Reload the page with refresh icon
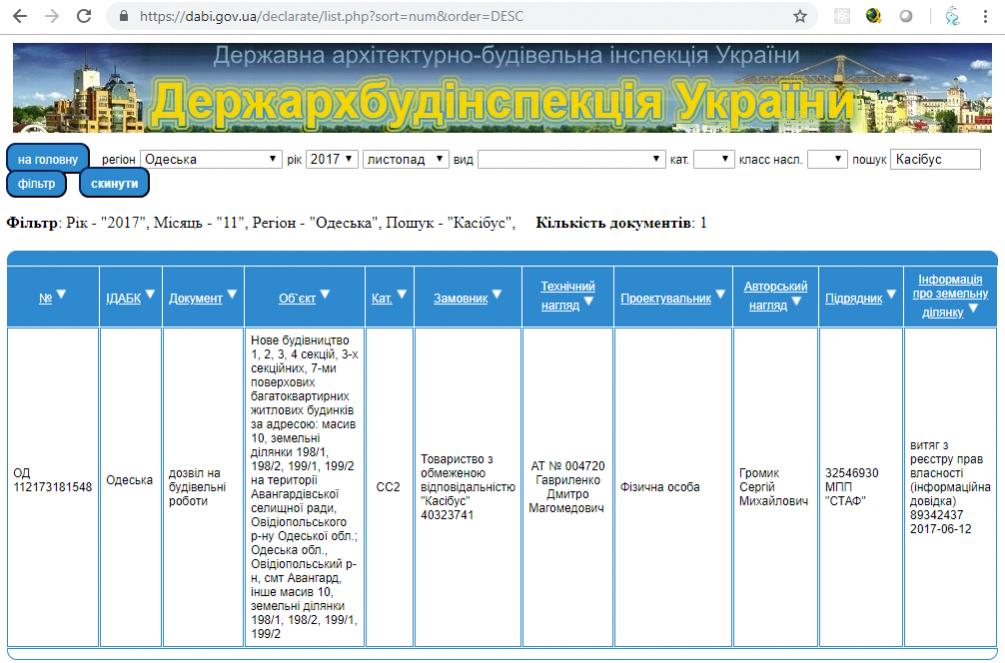Image resolution: width=1005 pixels, height=663 pixels. tap(84, 17)
